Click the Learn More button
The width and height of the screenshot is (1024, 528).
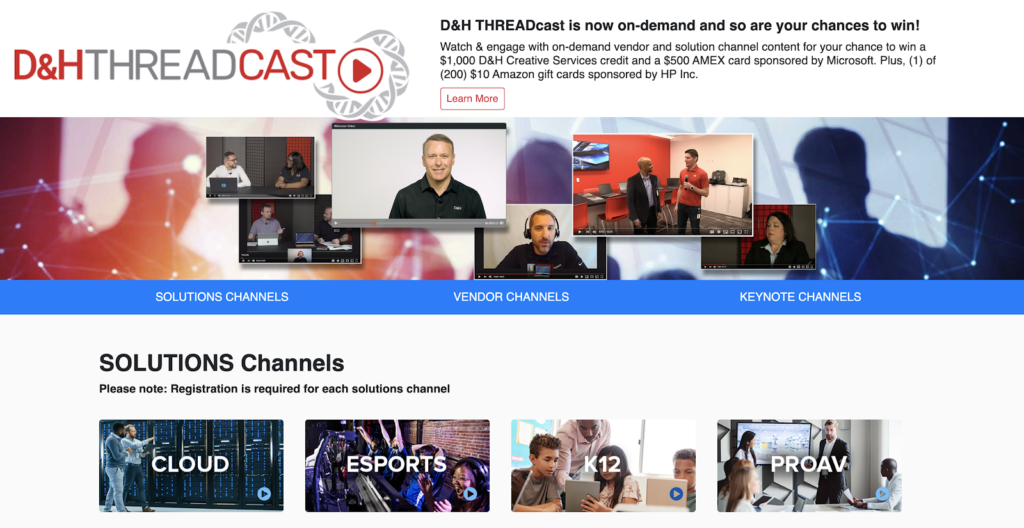[472, 99]
